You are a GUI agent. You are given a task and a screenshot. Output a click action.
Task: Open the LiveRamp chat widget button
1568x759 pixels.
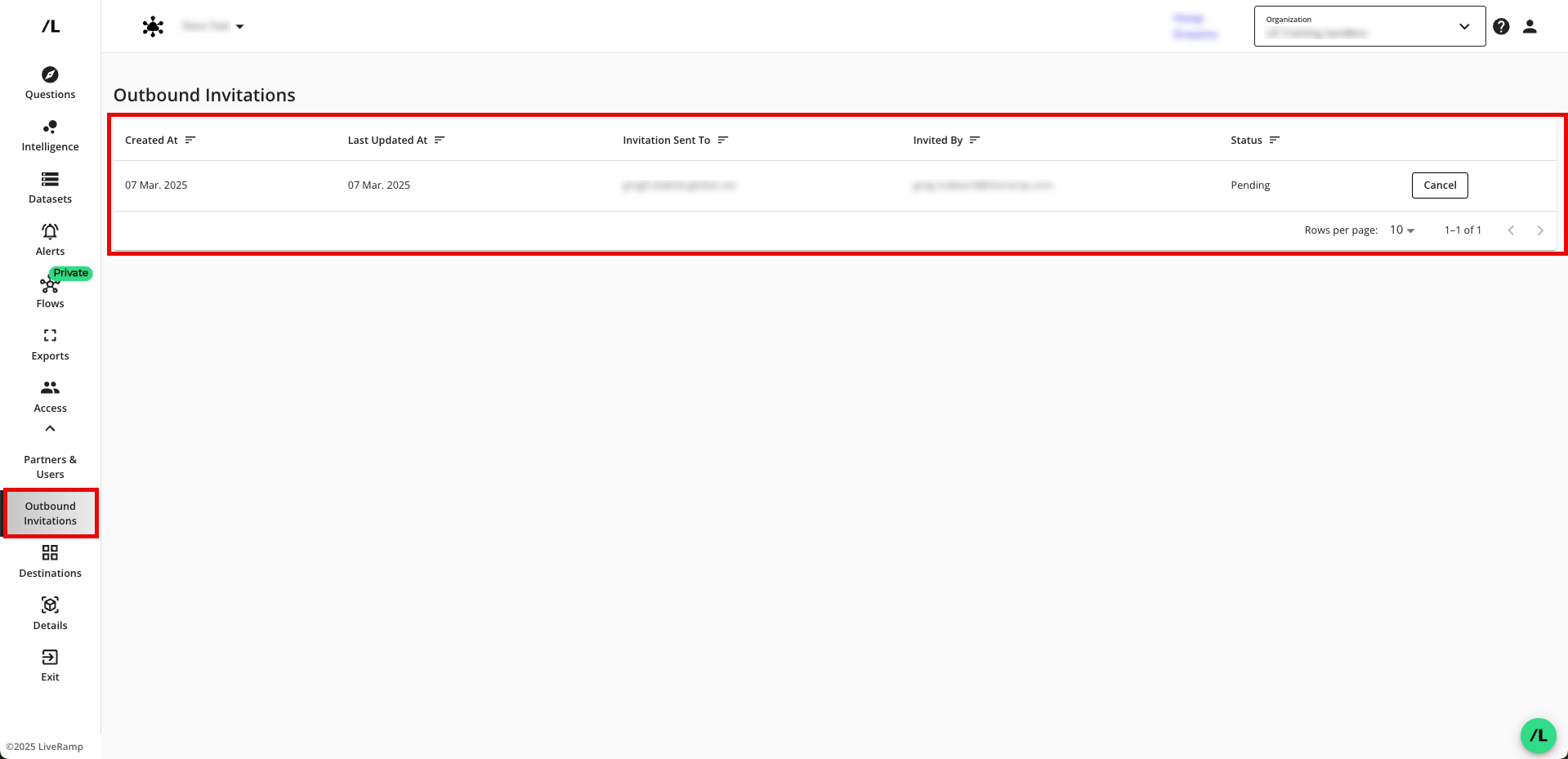[1538, 735]
